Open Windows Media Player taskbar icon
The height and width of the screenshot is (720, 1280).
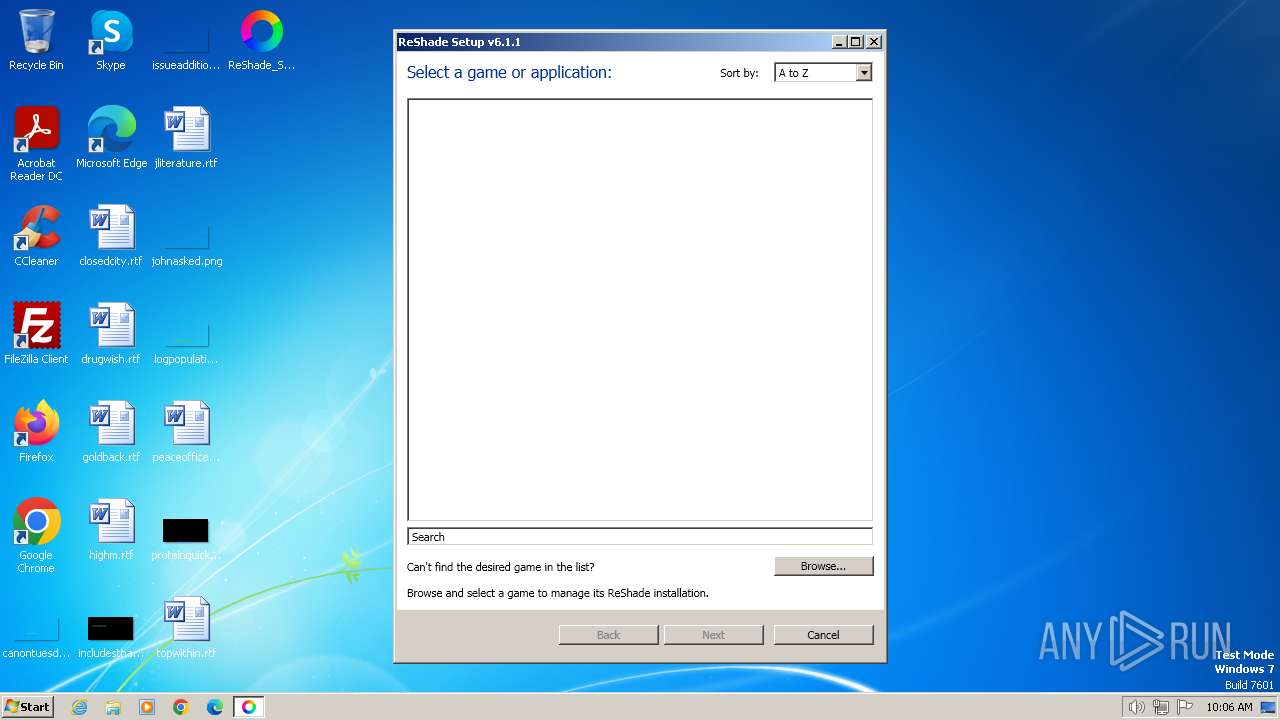(147, 707)
